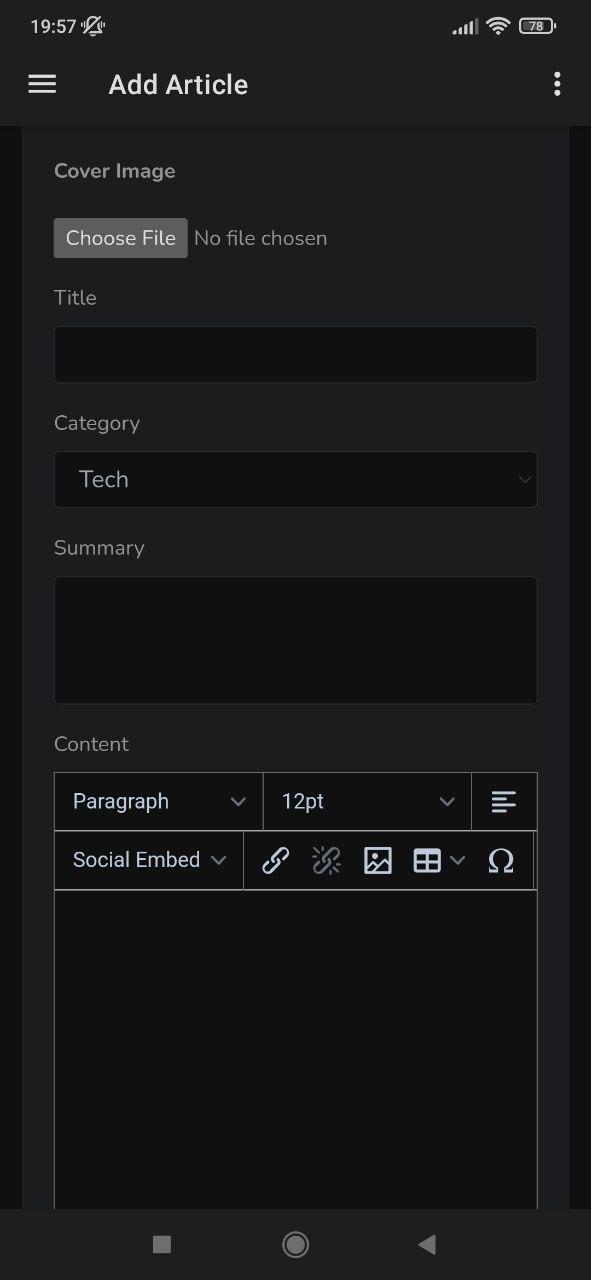
Task: Click the insert table icon
Action: click(427, 860)
